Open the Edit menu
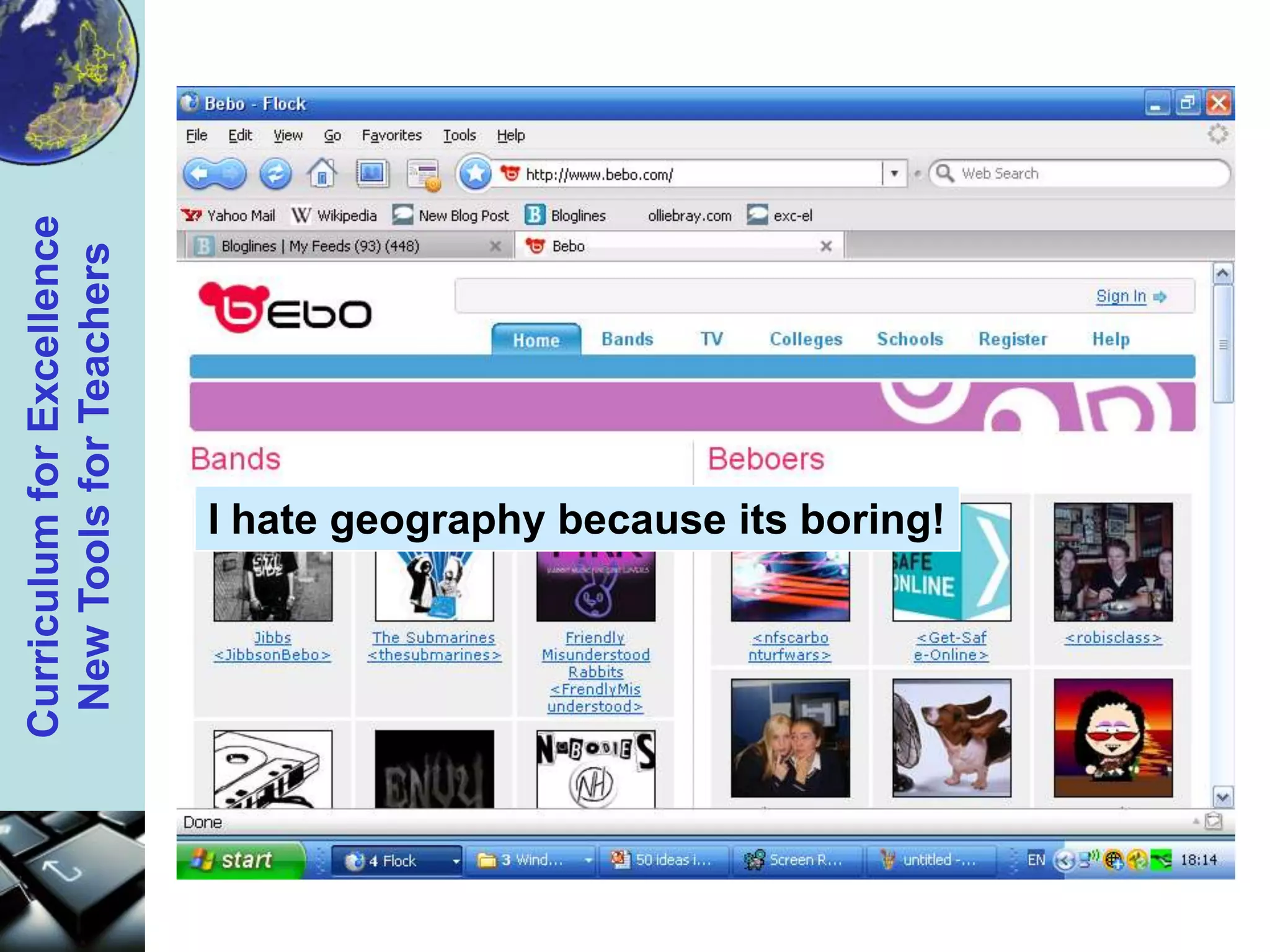The height and width of the screenshot is (952, 1270). click(240, 135)
